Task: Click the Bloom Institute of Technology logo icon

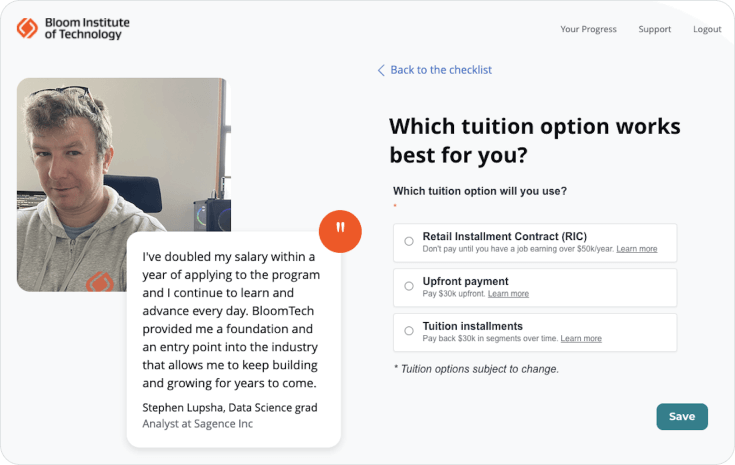Action: [x=27, y=28]
